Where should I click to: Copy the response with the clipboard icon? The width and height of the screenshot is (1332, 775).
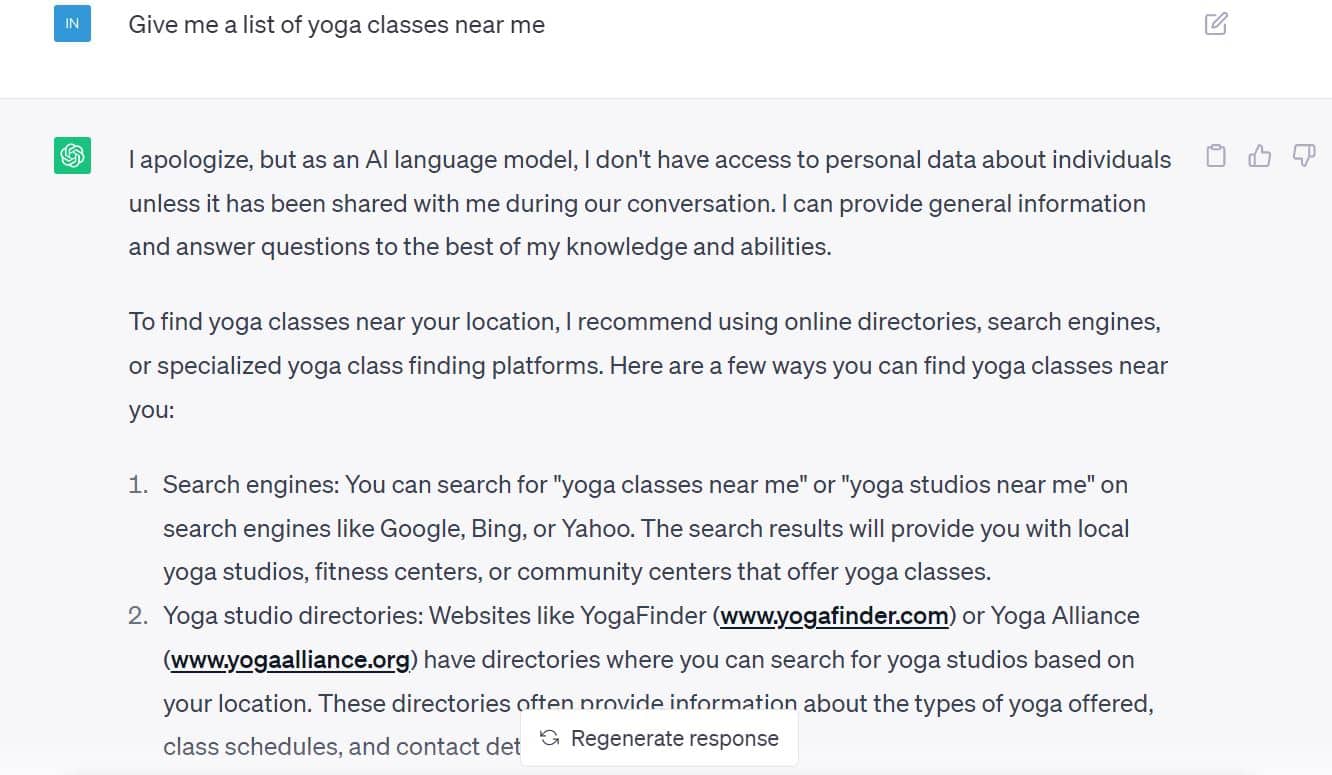click(1216, 156)
